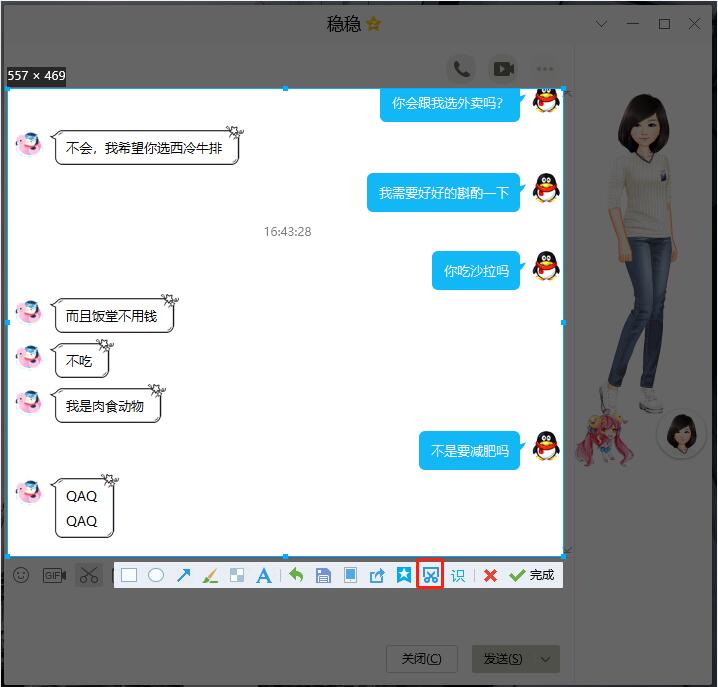Click the QAQ message bubble
Image resolution: width=718 pixels, height=687 pixels.
(x=84, y=507)
